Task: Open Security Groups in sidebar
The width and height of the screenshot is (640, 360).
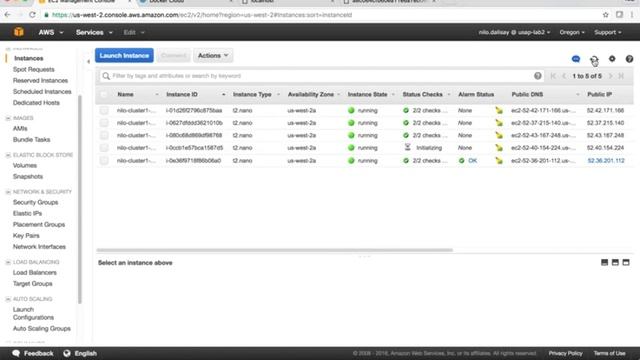Action: coord(36,202)
